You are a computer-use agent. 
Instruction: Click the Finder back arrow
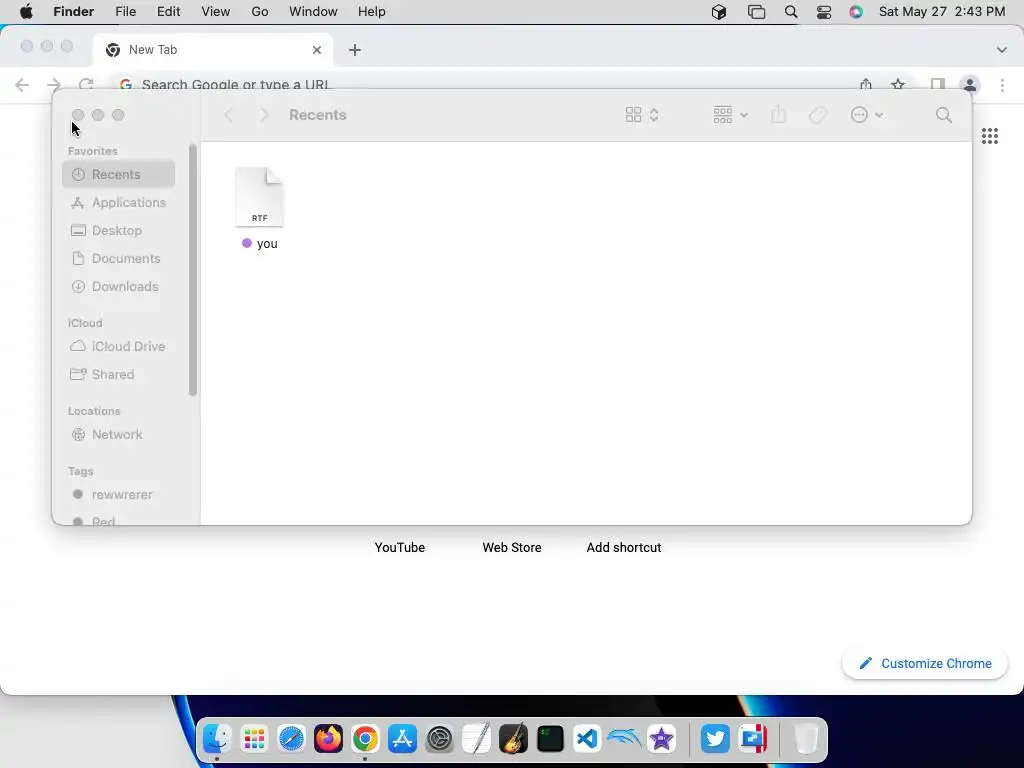(x=229, y=115)
